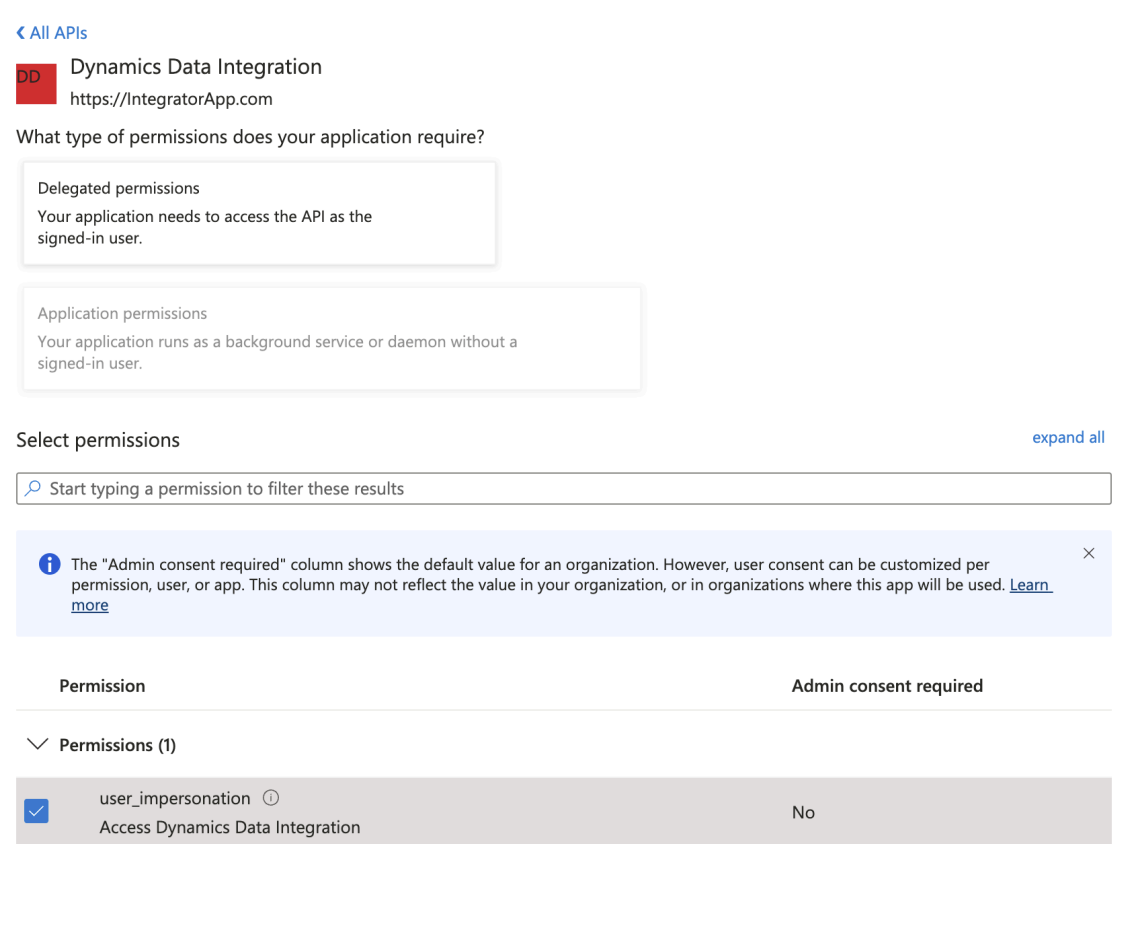Click the search magnifier icon
1122x930 pixels.
[x=33, y=488]
